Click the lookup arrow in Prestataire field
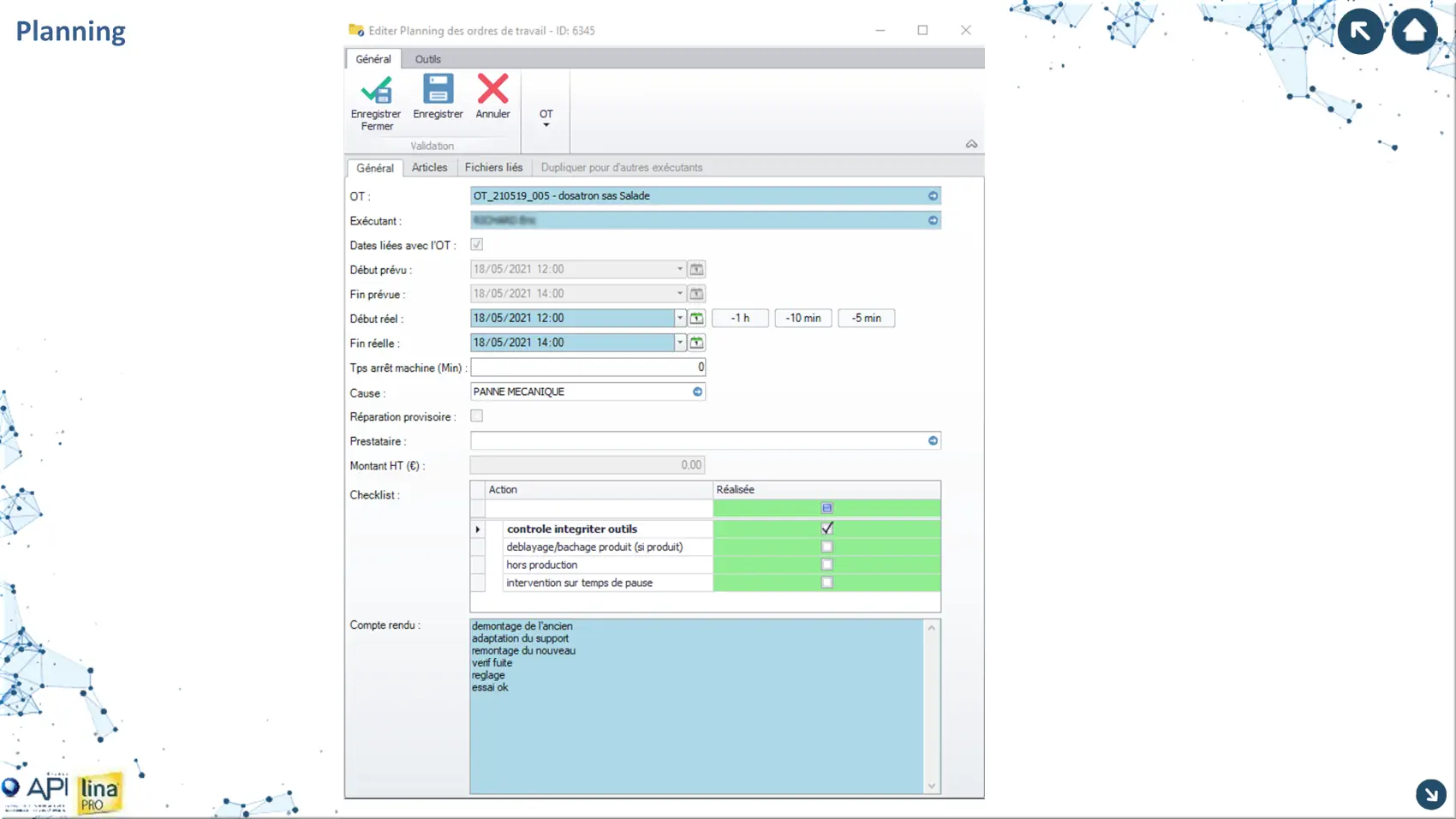Viewport: 1456px width, 819px height. click(x=933, y=441)
